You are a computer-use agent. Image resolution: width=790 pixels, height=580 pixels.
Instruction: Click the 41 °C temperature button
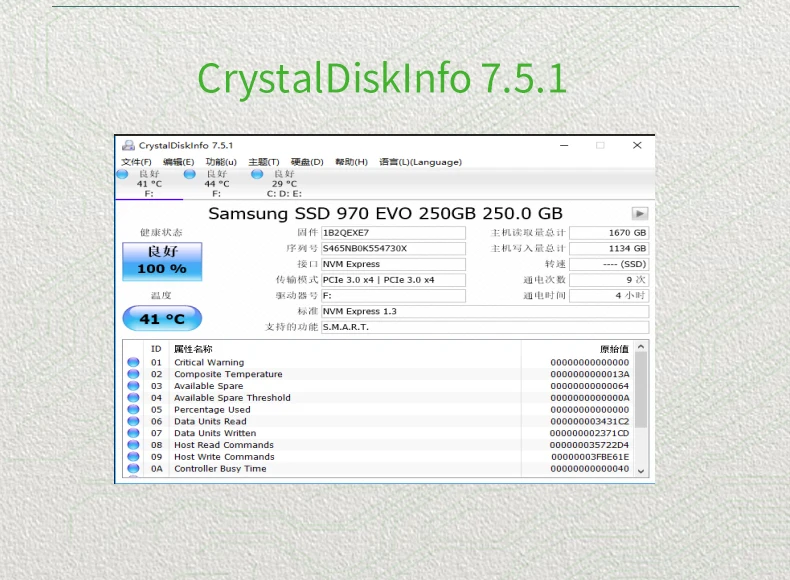pos(162,318)
